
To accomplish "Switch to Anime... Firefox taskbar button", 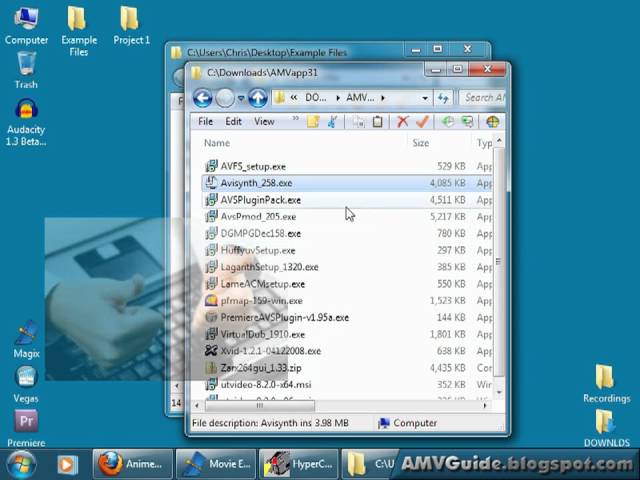I will point(133,464).
